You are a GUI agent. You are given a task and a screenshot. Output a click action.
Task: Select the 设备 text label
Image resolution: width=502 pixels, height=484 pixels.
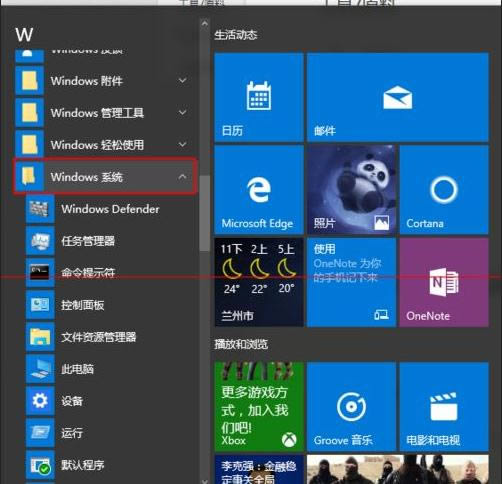click(72, 401)
